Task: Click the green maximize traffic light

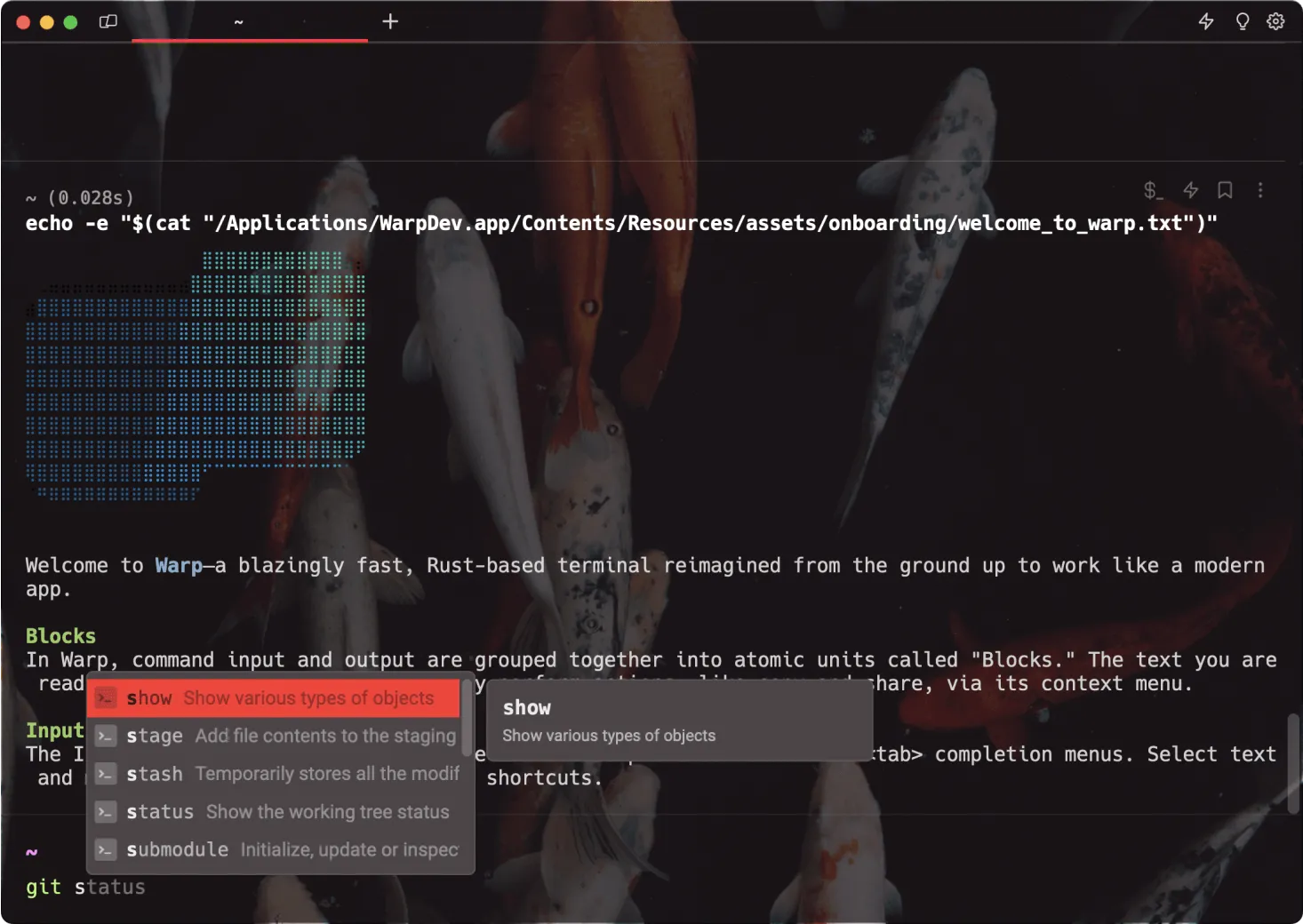Action: [70, 21]
